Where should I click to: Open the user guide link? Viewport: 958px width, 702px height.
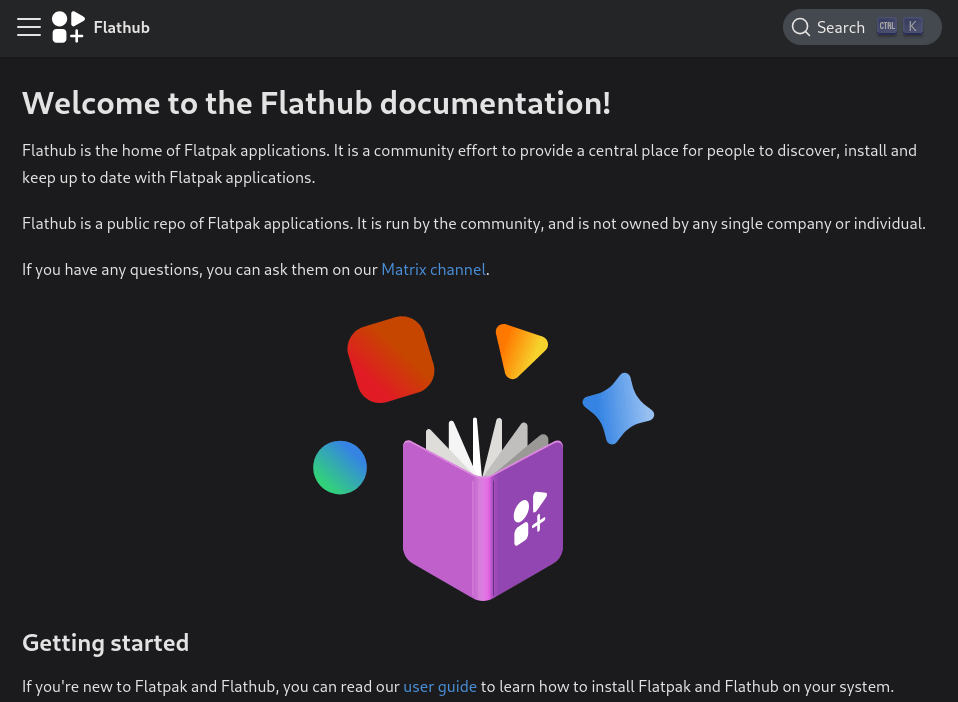(x=440, y=687)
